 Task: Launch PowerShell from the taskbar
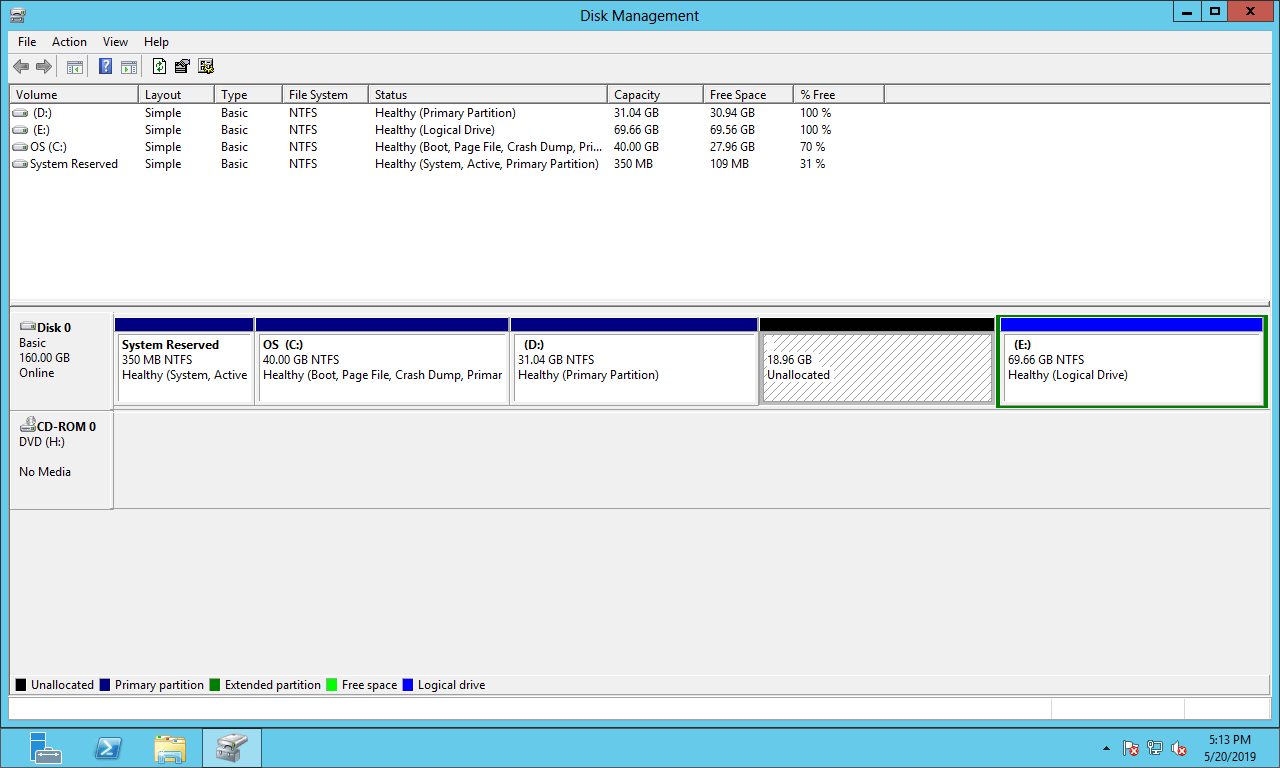[108, 748]
